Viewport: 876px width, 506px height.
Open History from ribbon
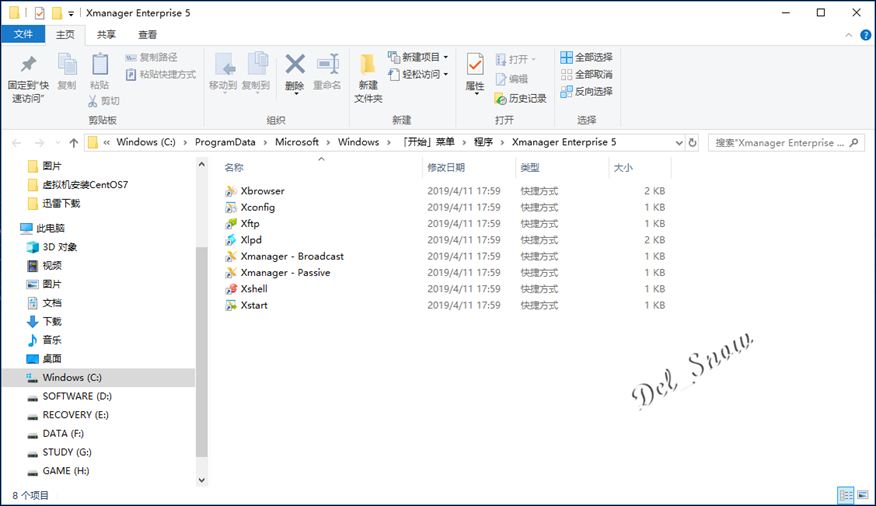click(x=520, y=99)
